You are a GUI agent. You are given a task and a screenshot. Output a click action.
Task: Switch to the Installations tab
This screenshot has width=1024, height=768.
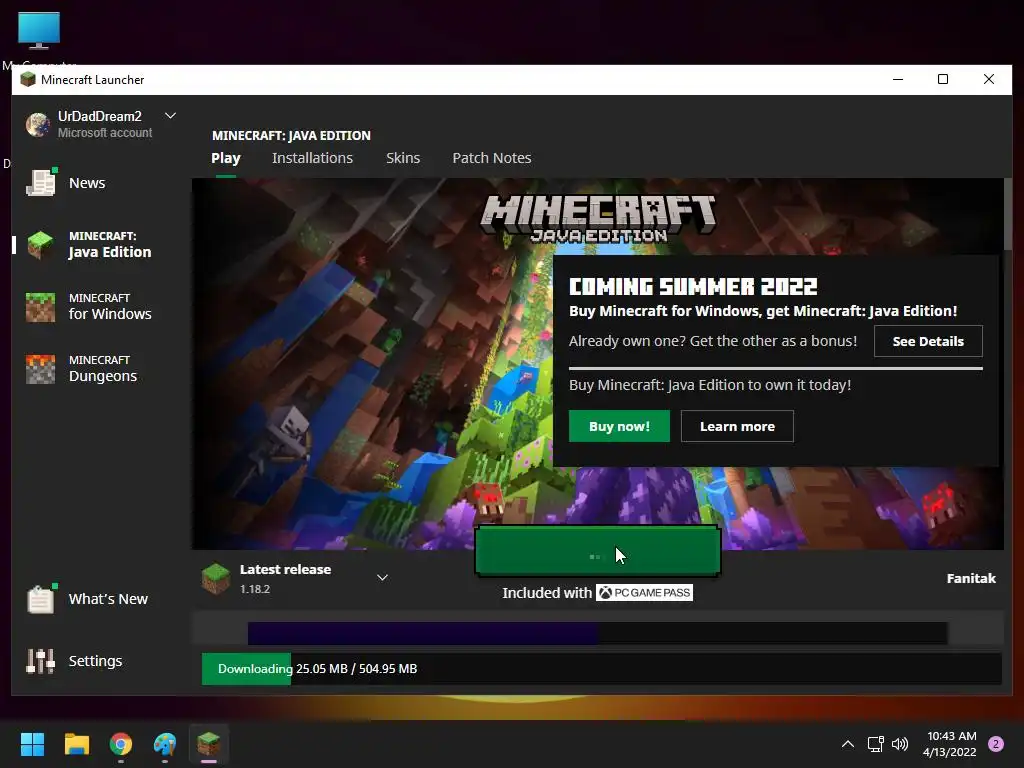pyautogui.click(x=312, y=158)
